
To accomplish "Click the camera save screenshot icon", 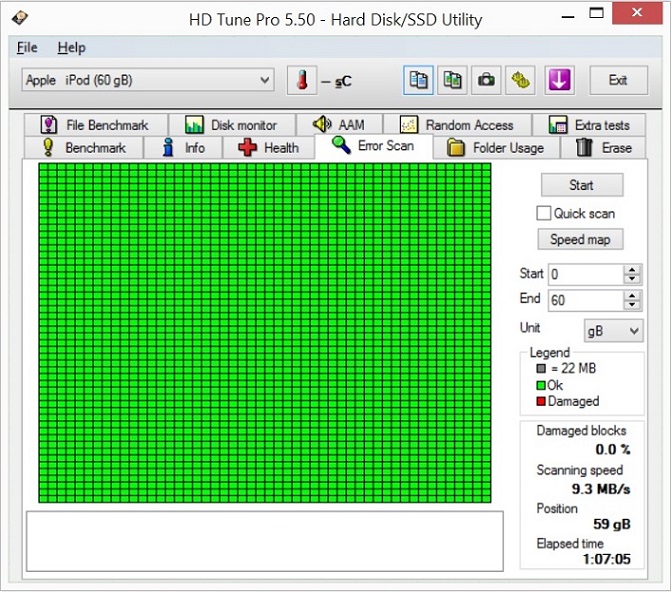I will coord(487,80).
